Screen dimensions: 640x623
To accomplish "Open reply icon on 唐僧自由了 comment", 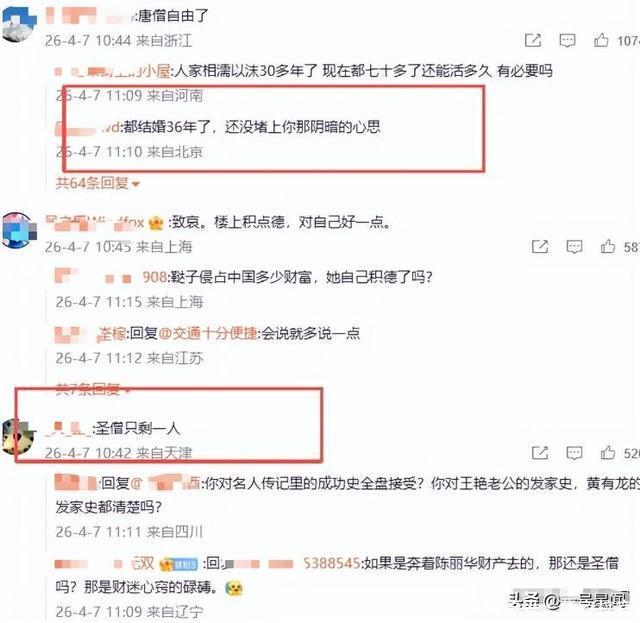I will pos(567,40).
